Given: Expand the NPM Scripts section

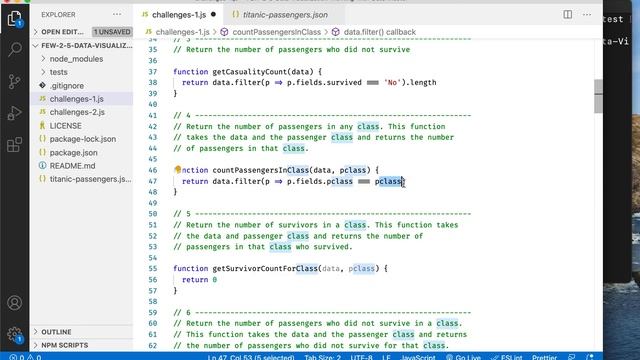Looking at the screenshot, I should point(82,345).
